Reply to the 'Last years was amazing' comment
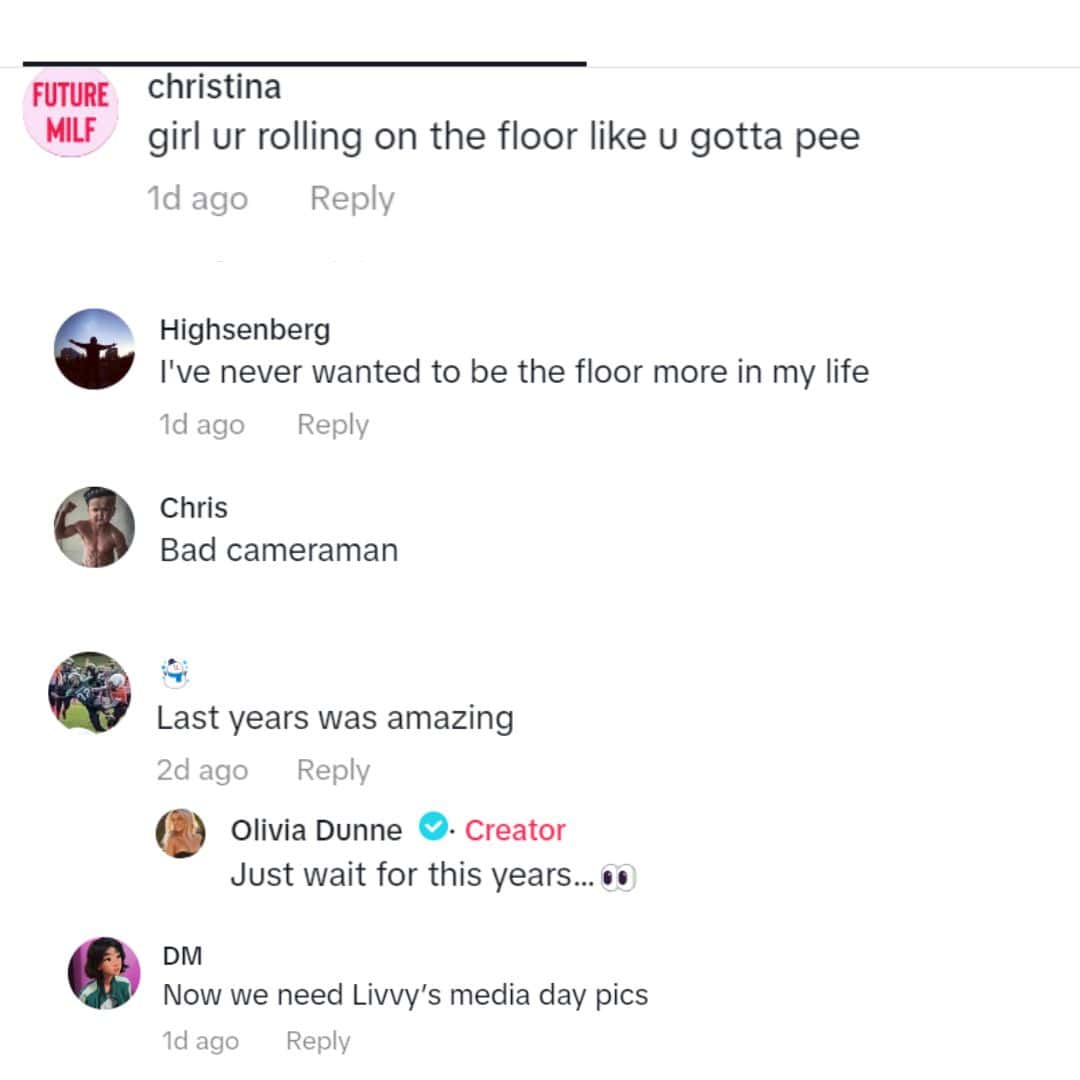This screenshot has height=1080, width=1080. [x=333, y=770]
